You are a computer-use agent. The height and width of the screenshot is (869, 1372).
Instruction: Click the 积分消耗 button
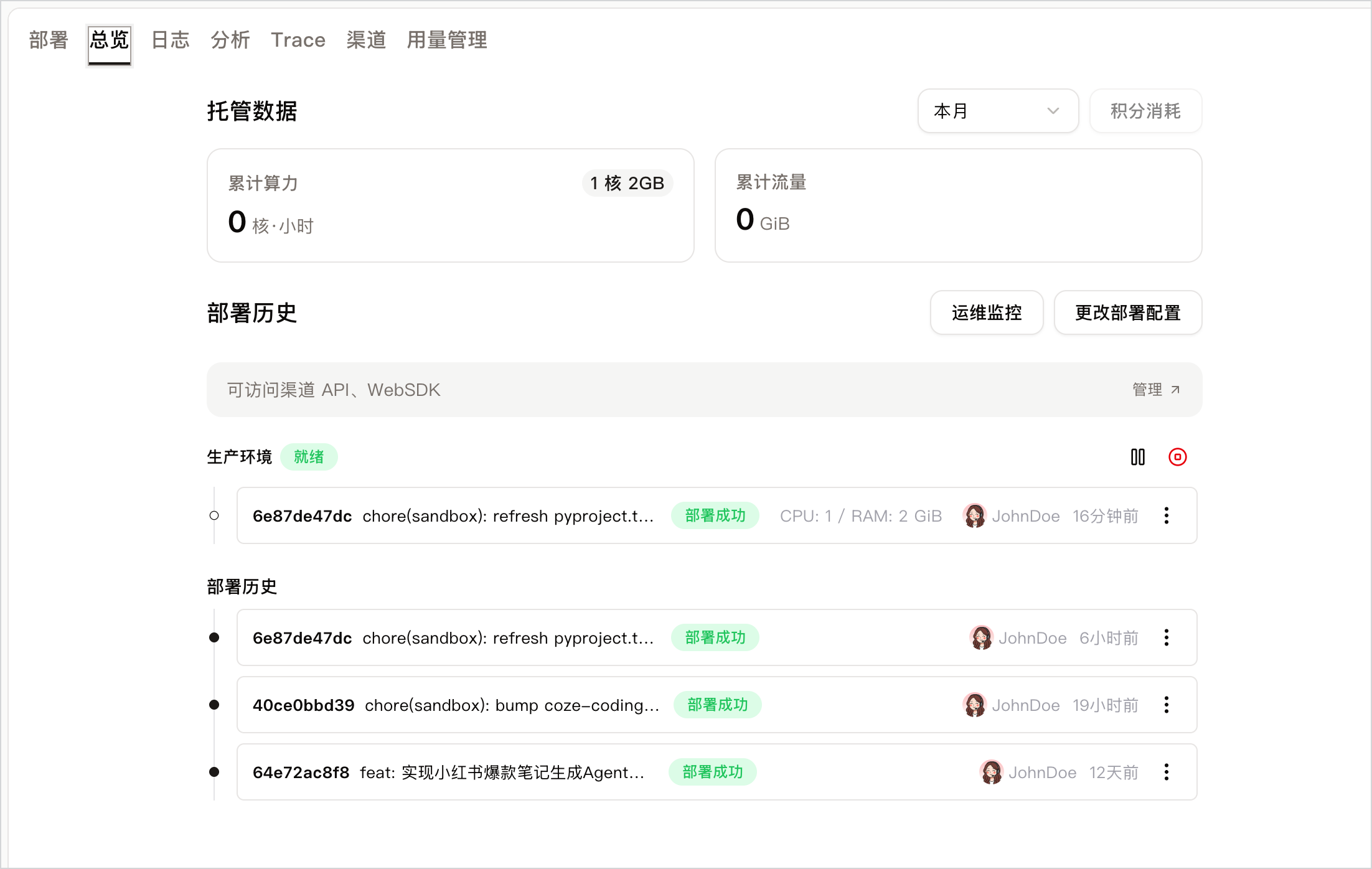(x=1145, y=111)
